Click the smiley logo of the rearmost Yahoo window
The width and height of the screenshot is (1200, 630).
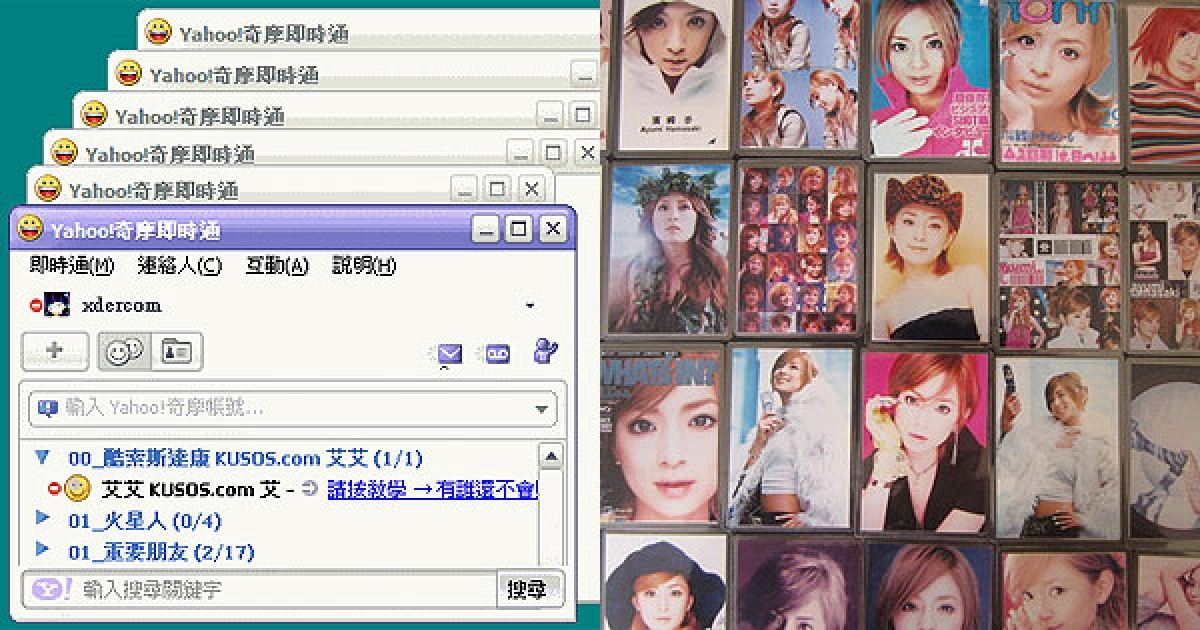click(x=157, y=32)
